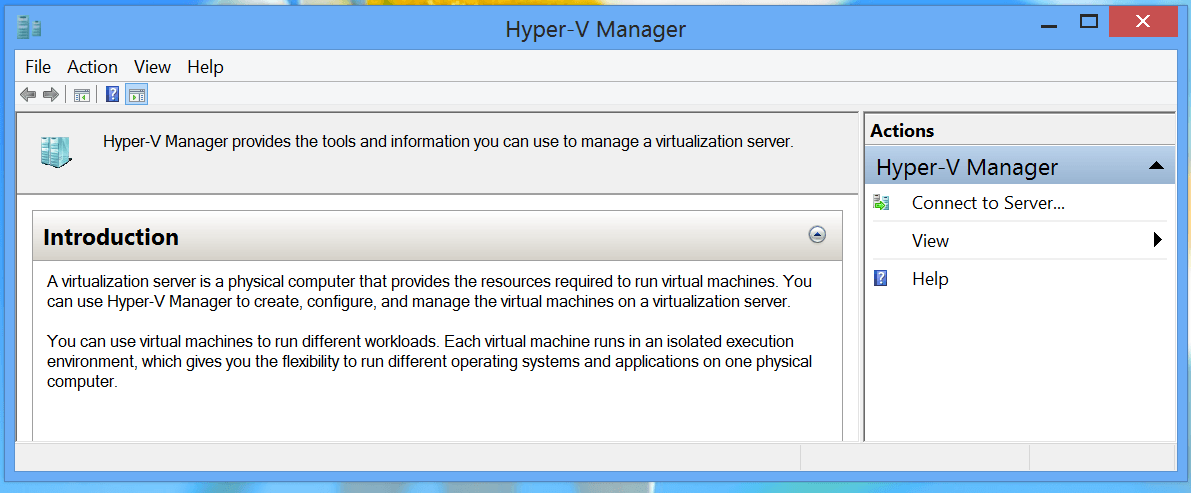
Task: Click the Forward arrow toolbar icon
Action: pos(51,95)
